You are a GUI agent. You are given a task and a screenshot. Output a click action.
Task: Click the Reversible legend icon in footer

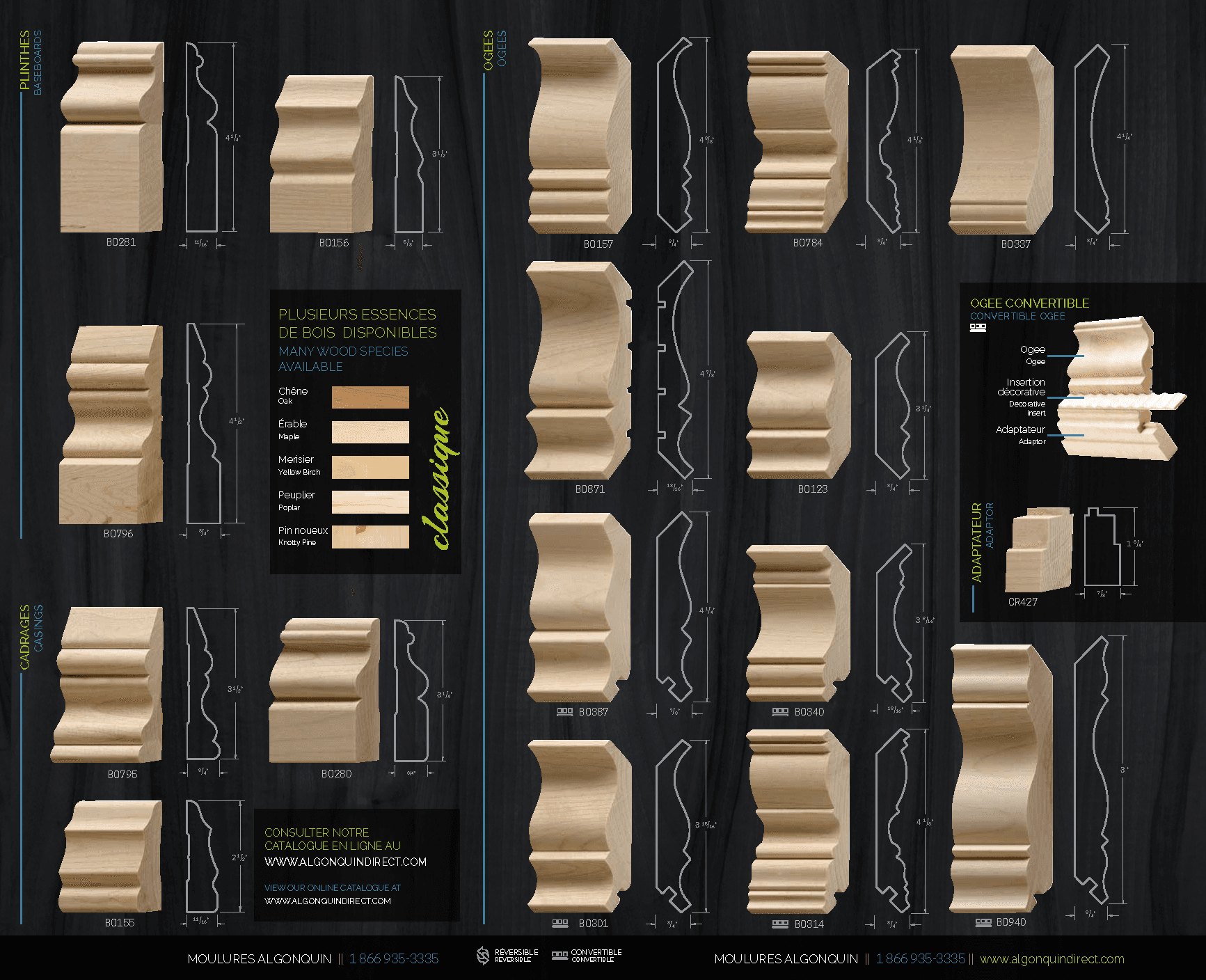483,956
